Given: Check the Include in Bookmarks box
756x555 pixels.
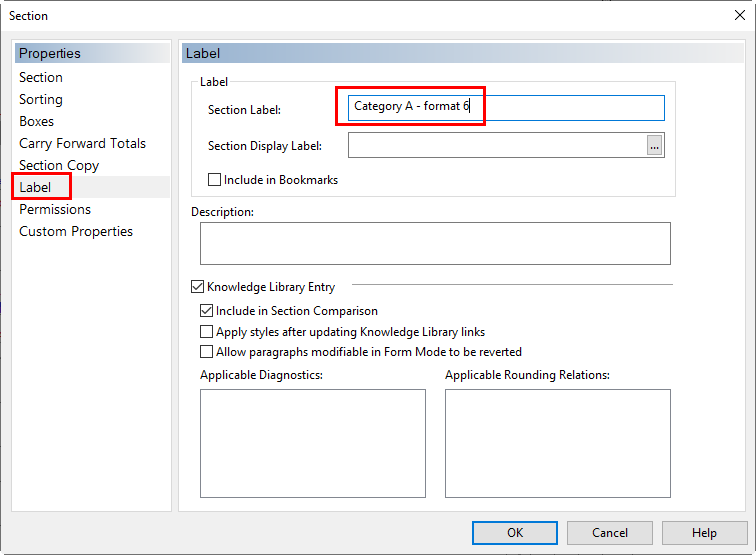Looking at the screenshot, I should coord(214,180).
